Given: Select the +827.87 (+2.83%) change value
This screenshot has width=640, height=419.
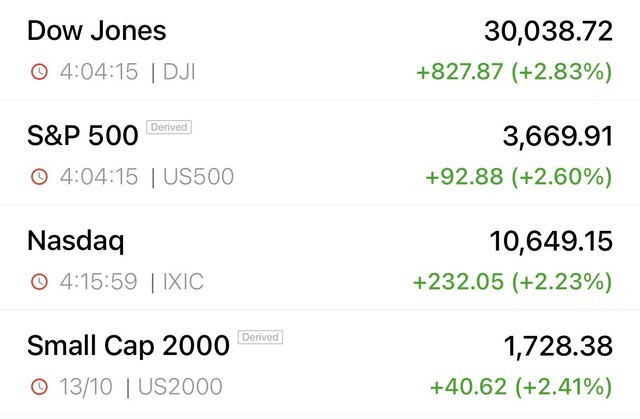Looking at the screenshot, I should point(514,72).
